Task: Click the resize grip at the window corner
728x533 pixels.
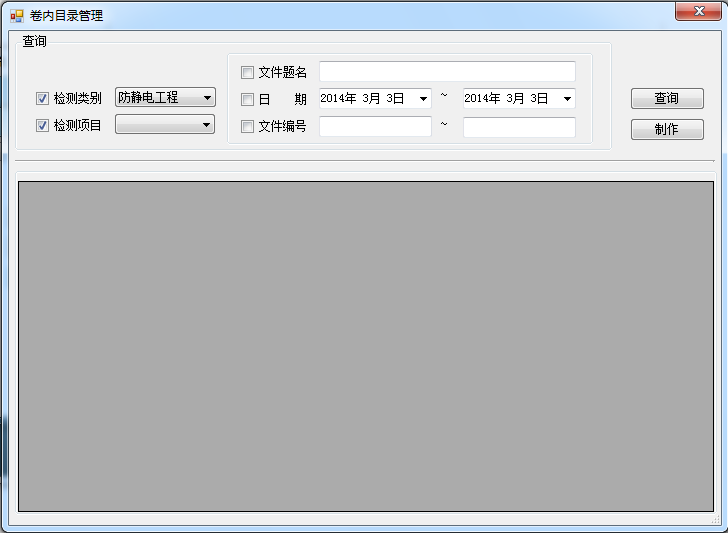Action: point(715,520)
